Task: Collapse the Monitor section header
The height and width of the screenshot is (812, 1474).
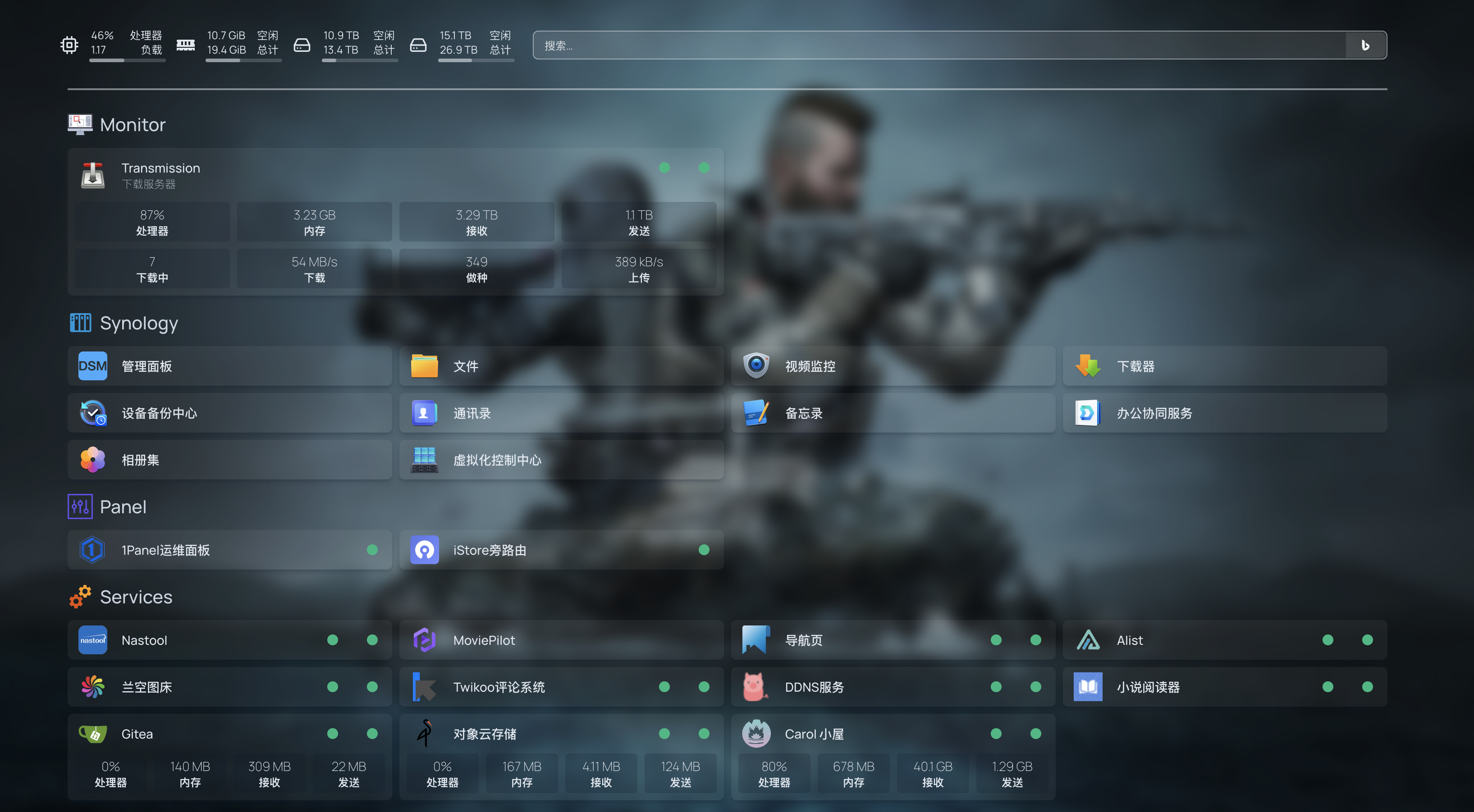Action: (133, 125)
